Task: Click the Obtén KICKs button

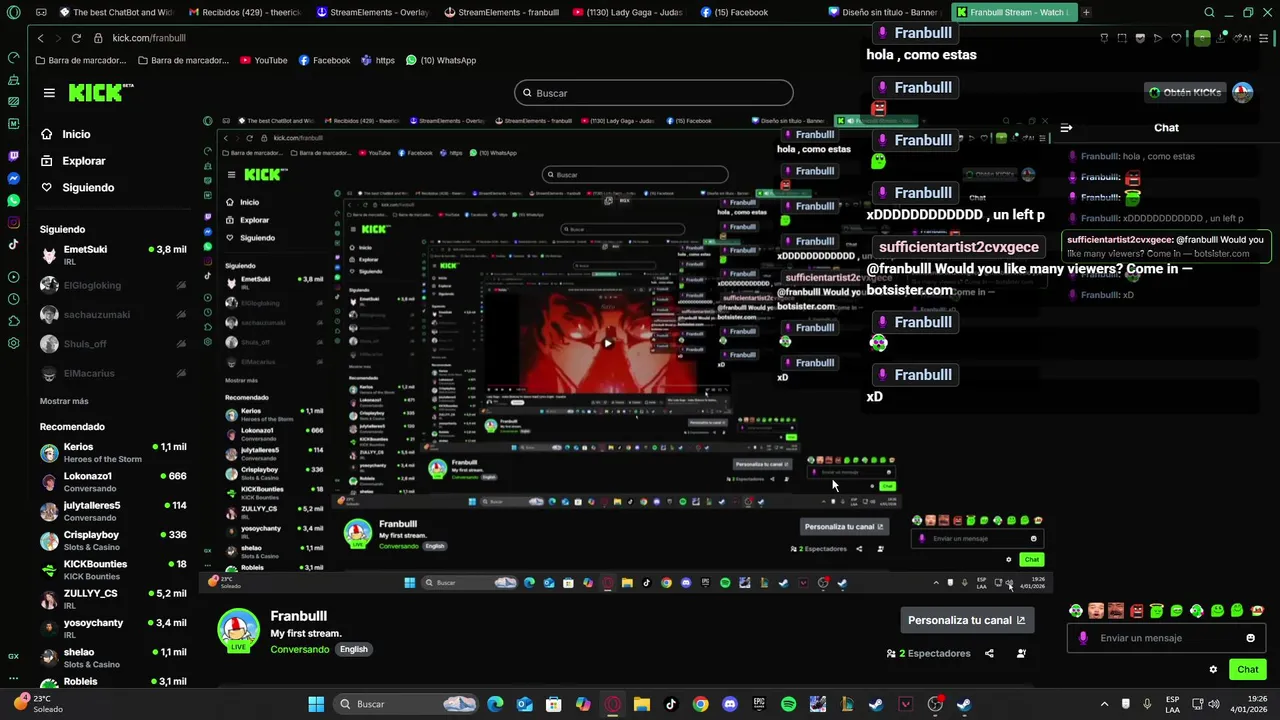Action: pyautogui.click(x=1185, y=92)
